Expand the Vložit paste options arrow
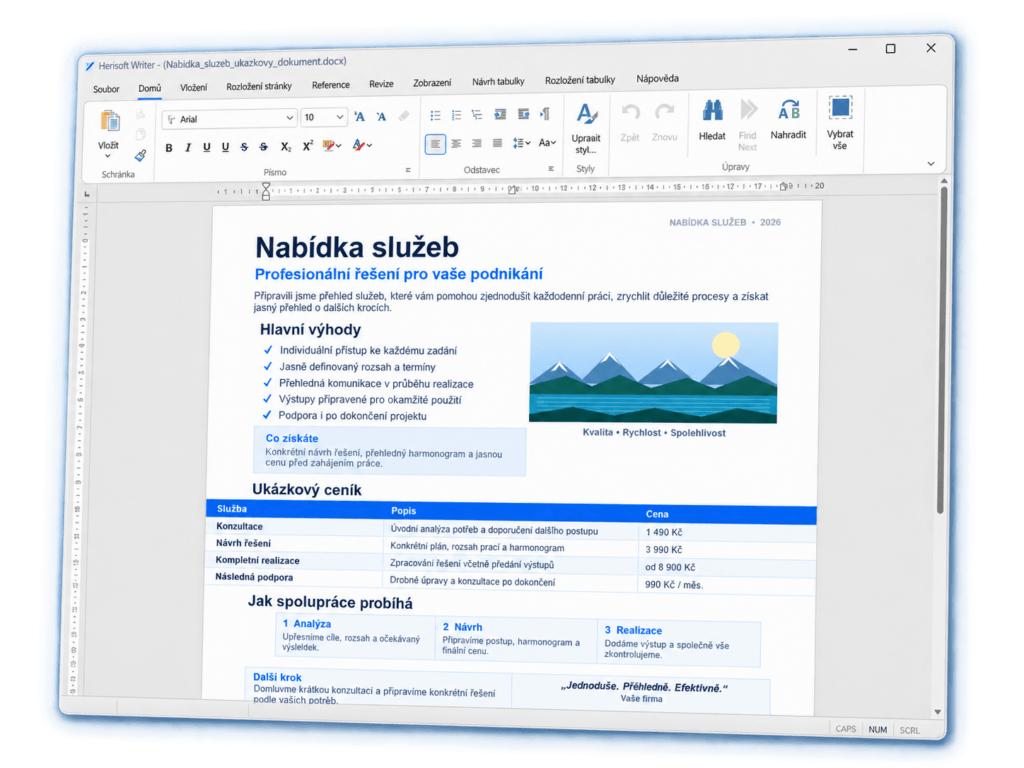Image resolution: width=1024 pixels, height=768 pixels. 108,157
